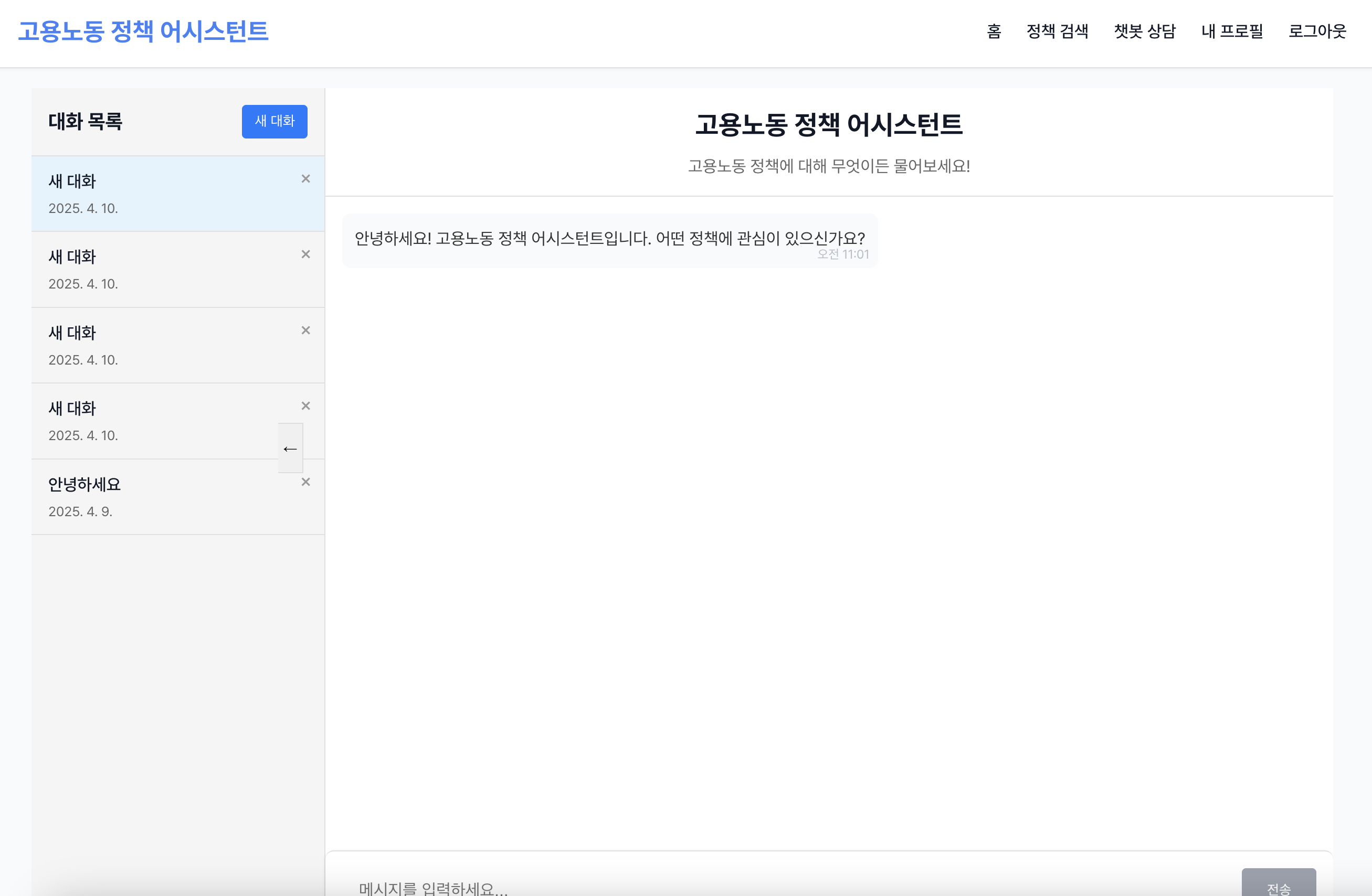Remove the 새 대화 just above 안녕하세요 via X
The height and width of the screenshot is (896, 1372).
(305, 406)
